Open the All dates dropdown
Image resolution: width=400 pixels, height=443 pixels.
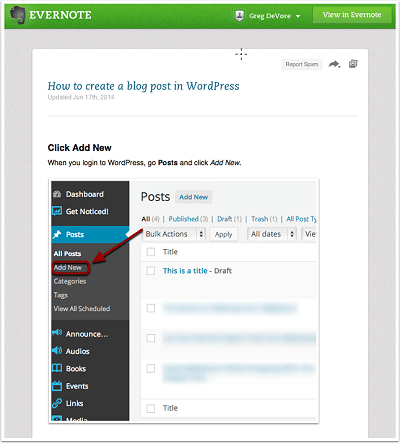[x=272, y=234]
